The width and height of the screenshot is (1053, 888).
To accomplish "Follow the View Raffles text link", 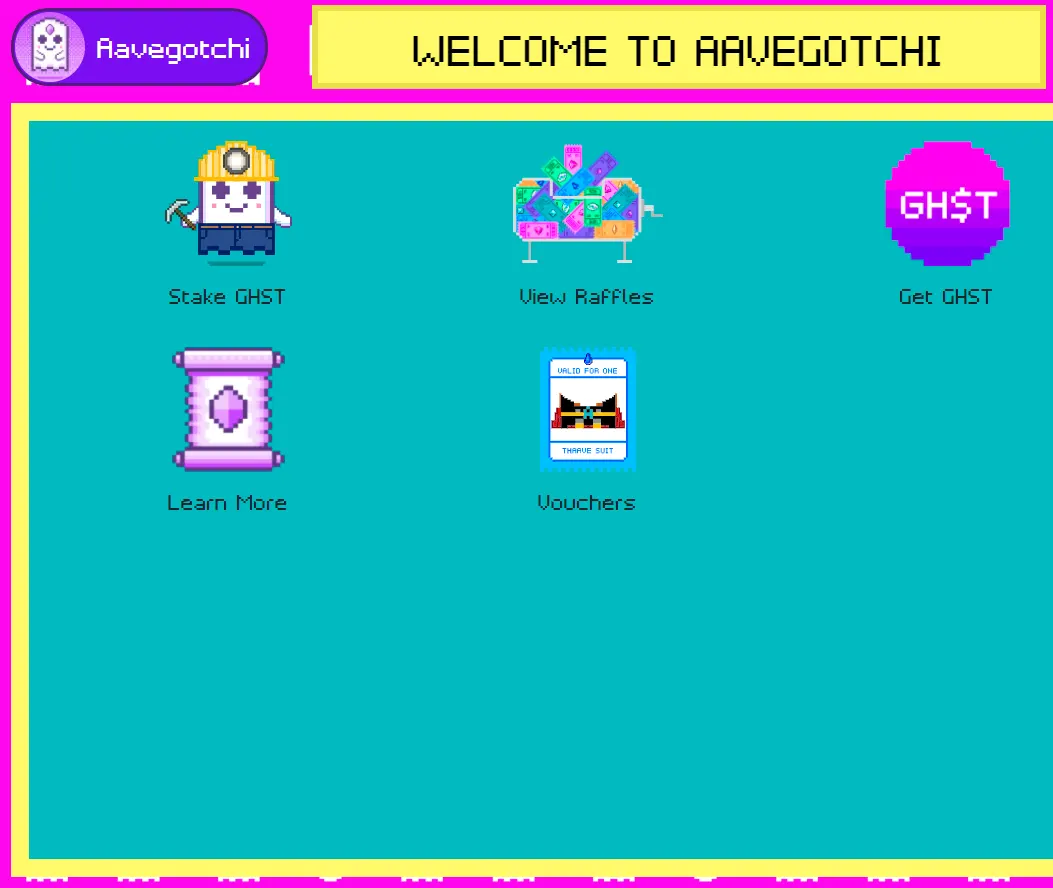I will [x=586, y=297].
